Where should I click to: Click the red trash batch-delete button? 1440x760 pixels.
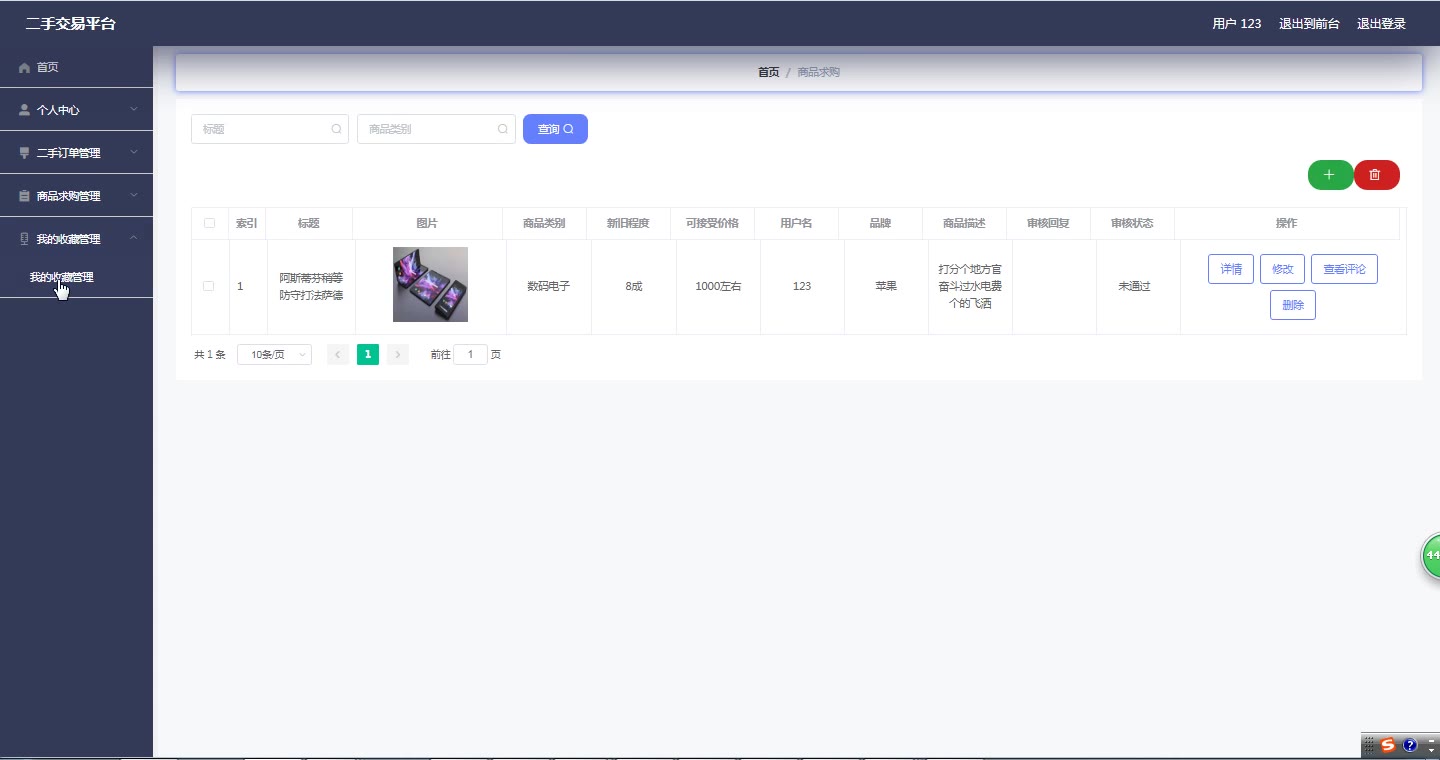(x=1376, y=175)
